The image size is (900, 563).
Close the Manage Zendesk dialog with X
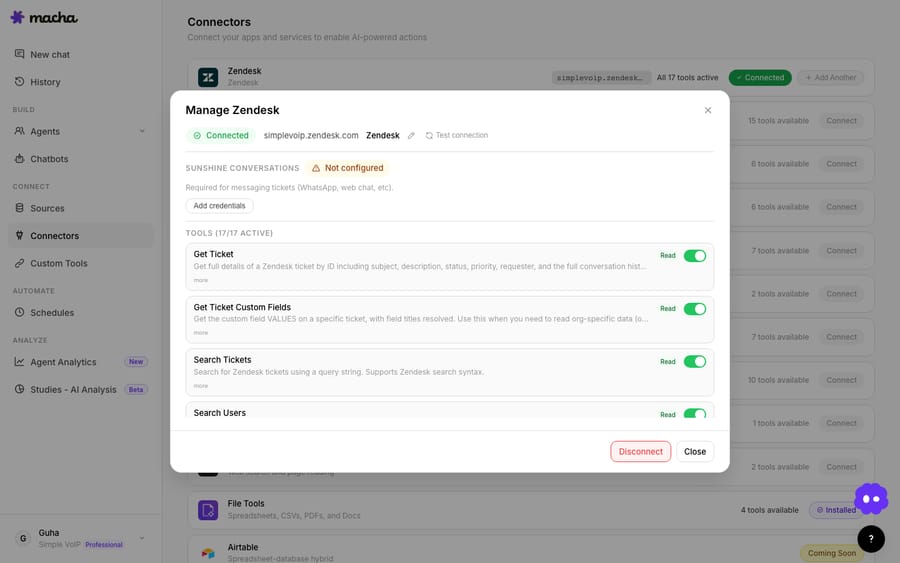(708, 110)
